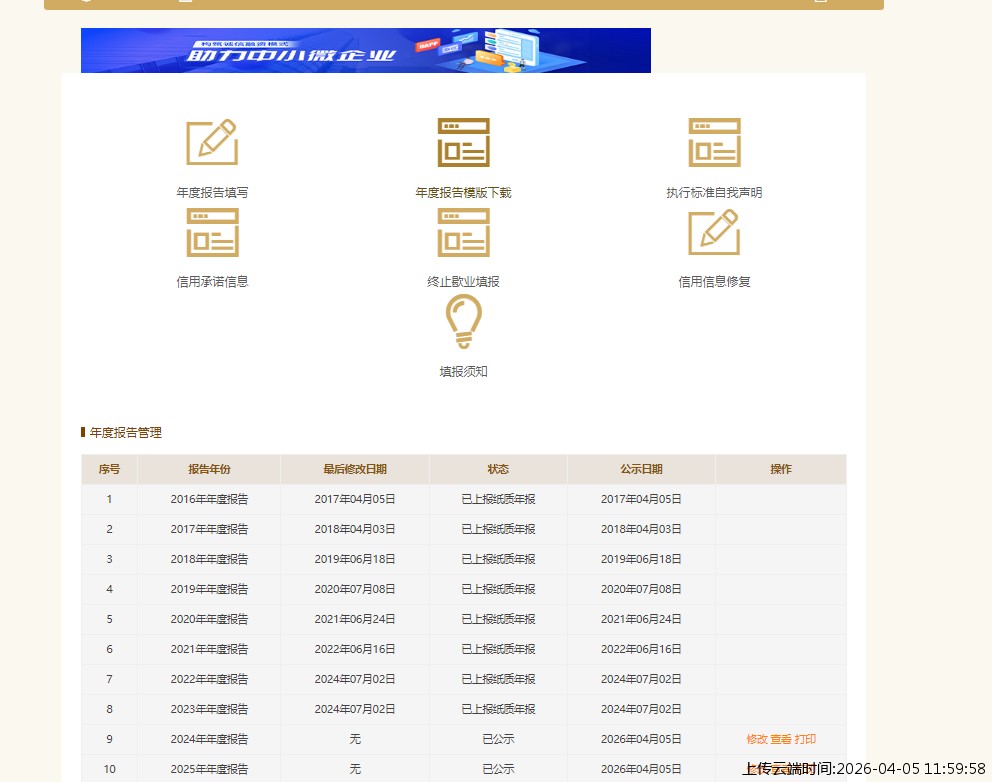
Task: Click the 公示日期 column header
Action: 641,469
